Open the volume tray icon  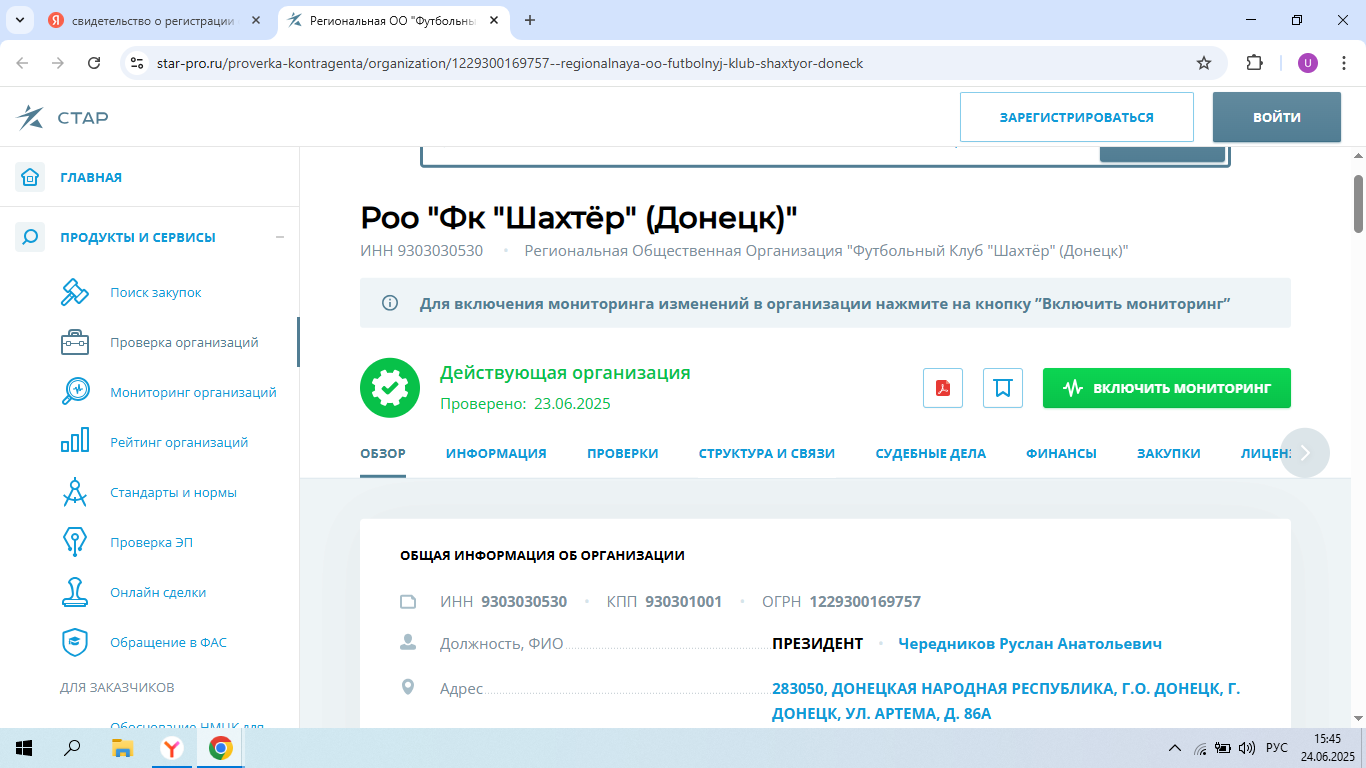point(1246,747)
